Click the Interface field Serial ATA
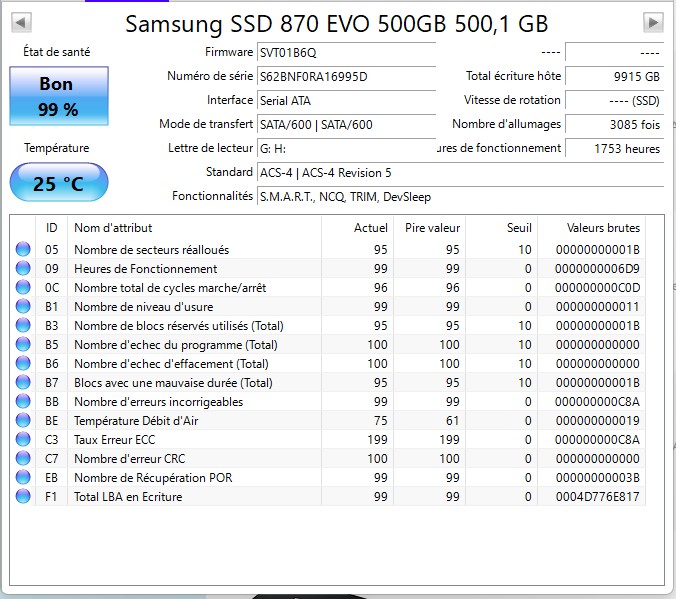 tap(346, 101)
